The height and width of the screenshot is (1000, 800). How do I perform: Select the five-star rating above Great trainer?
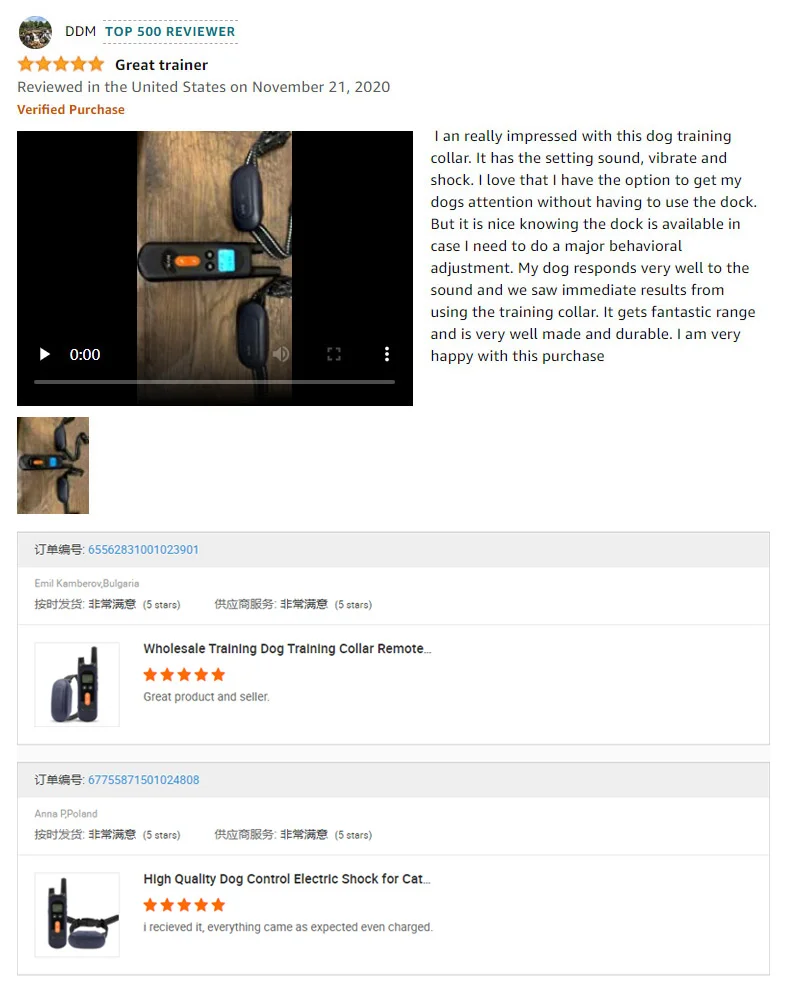tap(61, 64)
